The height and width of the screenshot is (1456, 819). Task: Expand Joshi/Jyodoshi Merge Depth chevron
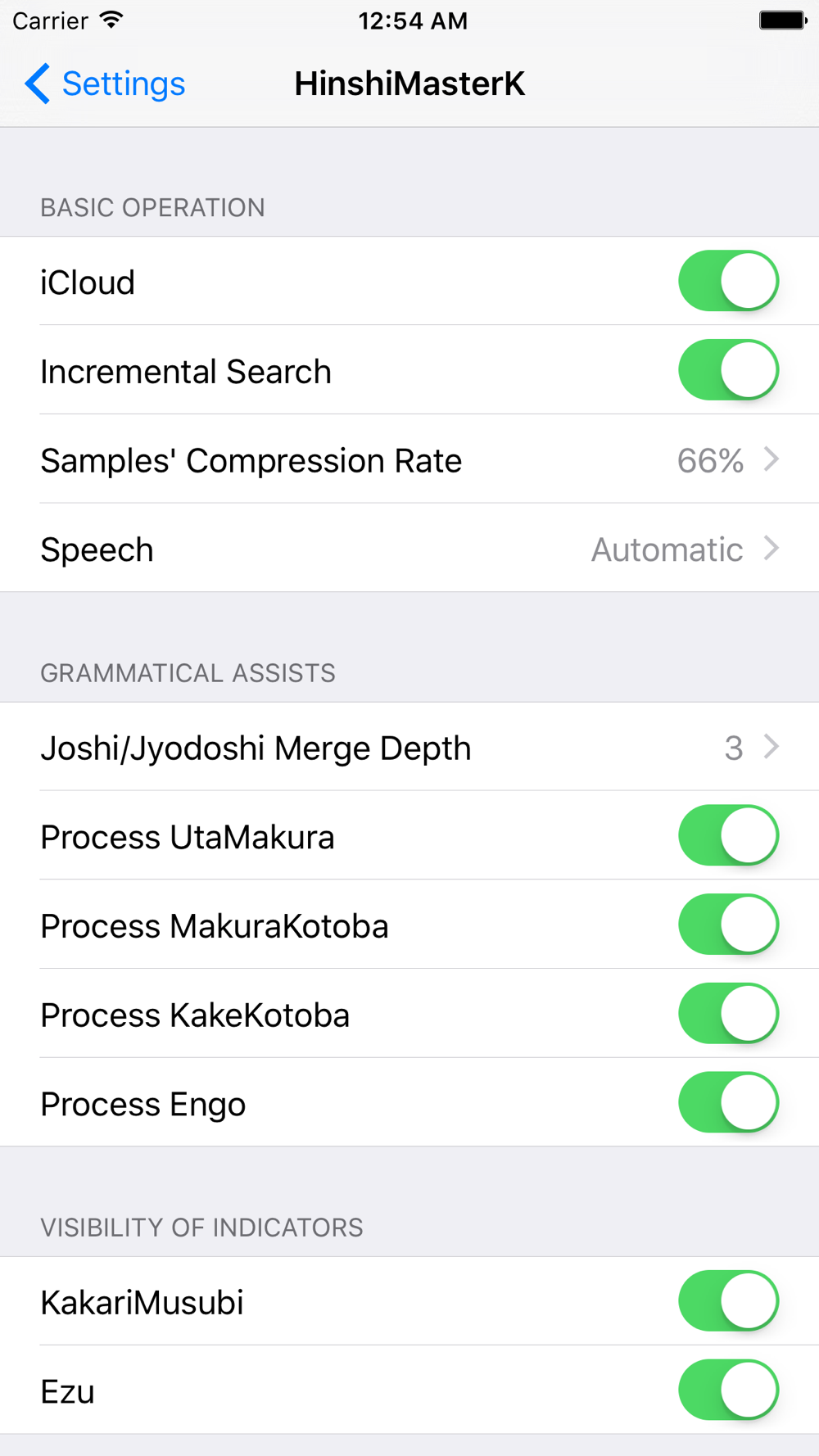[x=771, y=747]
